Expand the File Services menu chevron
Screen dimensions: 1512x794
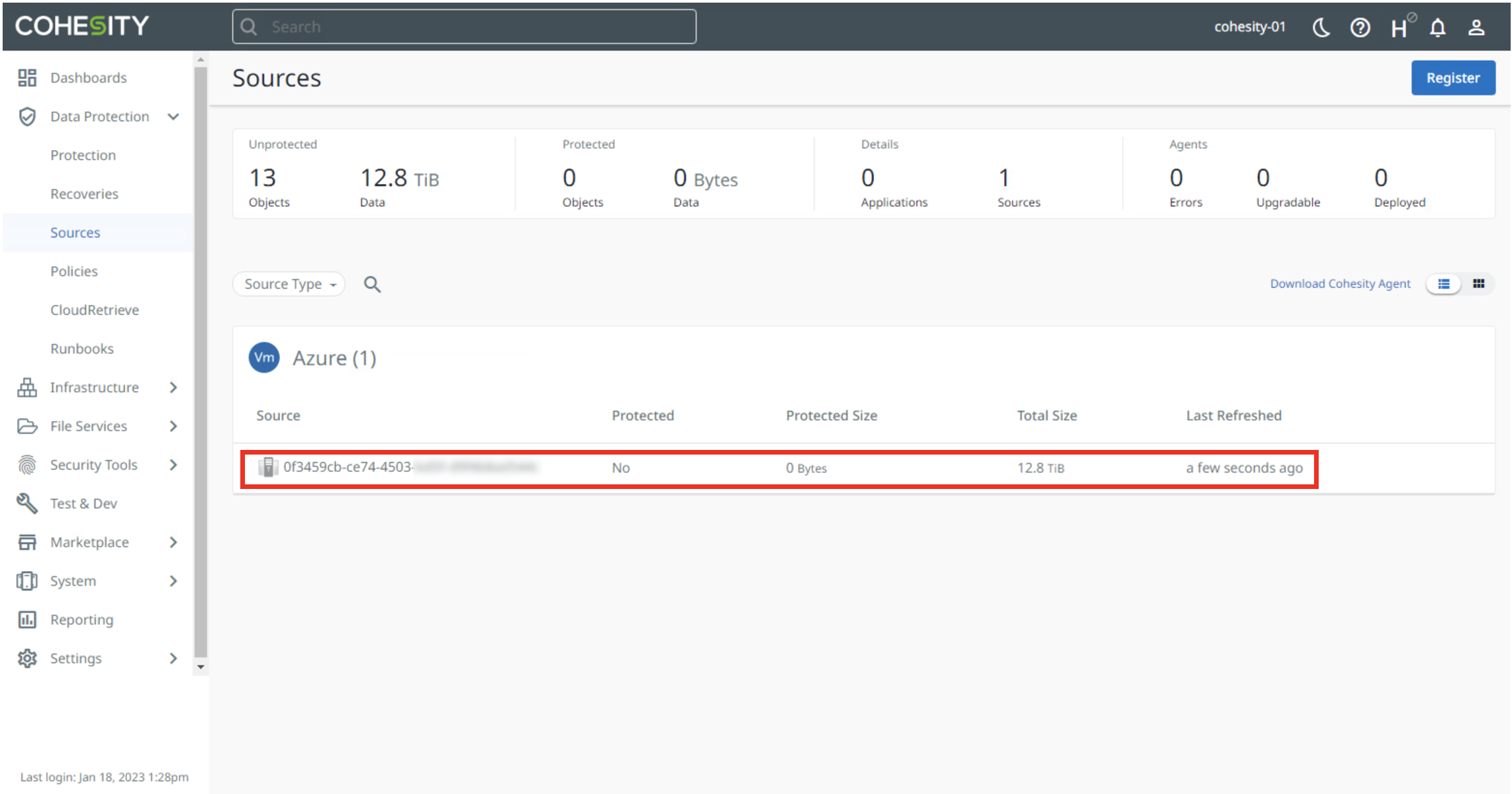[x=173, y=426]
